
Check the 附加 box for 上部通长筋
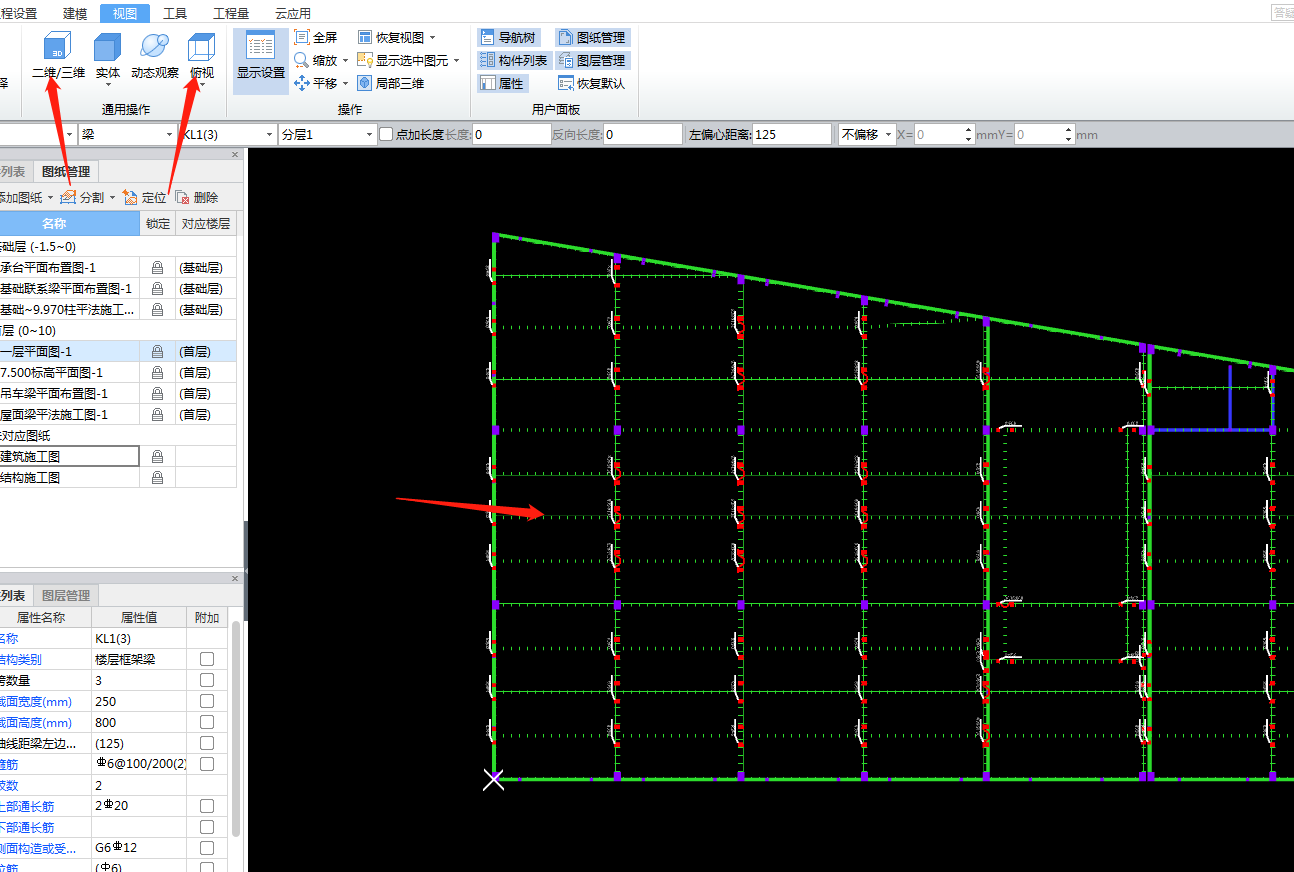pos(207,806)
